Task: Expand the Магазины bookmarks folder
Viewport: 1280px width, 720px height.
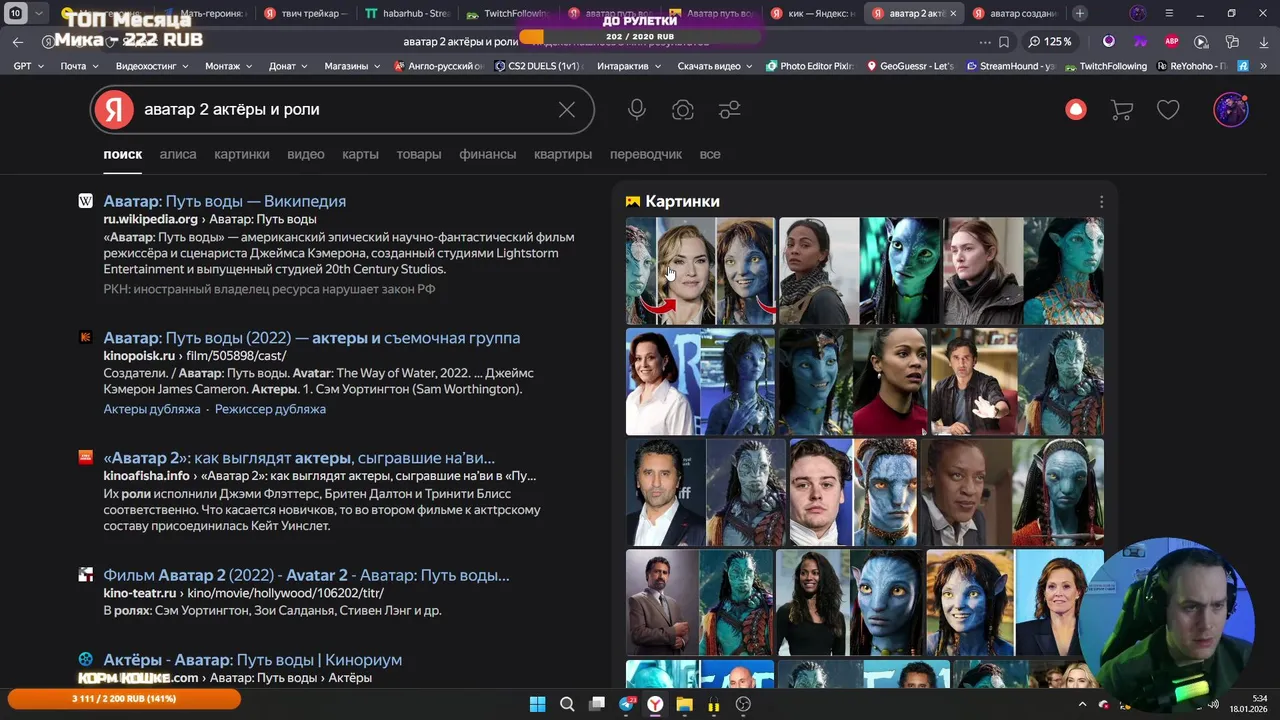Action: (x=352, y=66)
